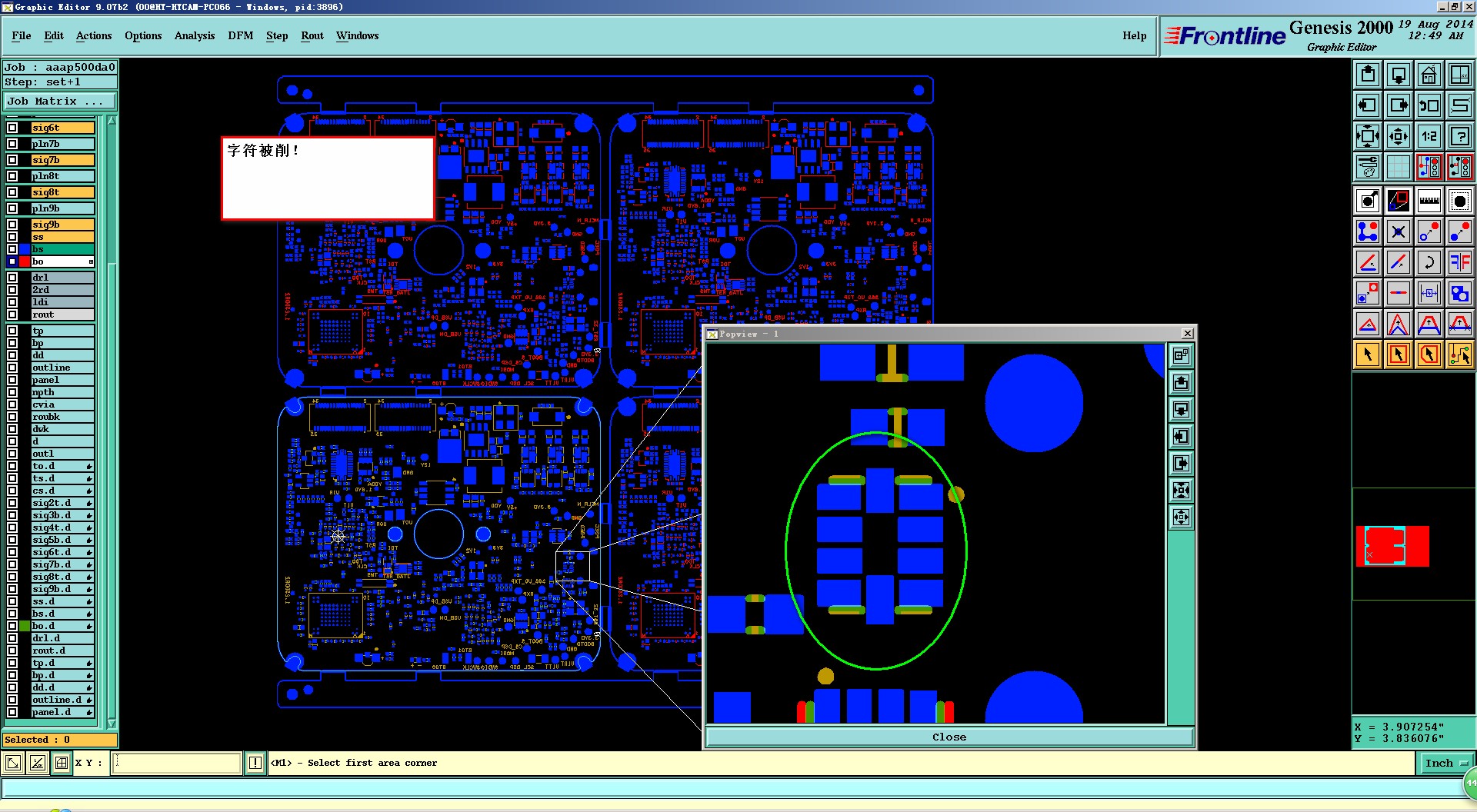Click the zoom in box-with-inward-arrows icon
The width and height of the screenshot is (1477, 812).
(x=1368, y=136)
